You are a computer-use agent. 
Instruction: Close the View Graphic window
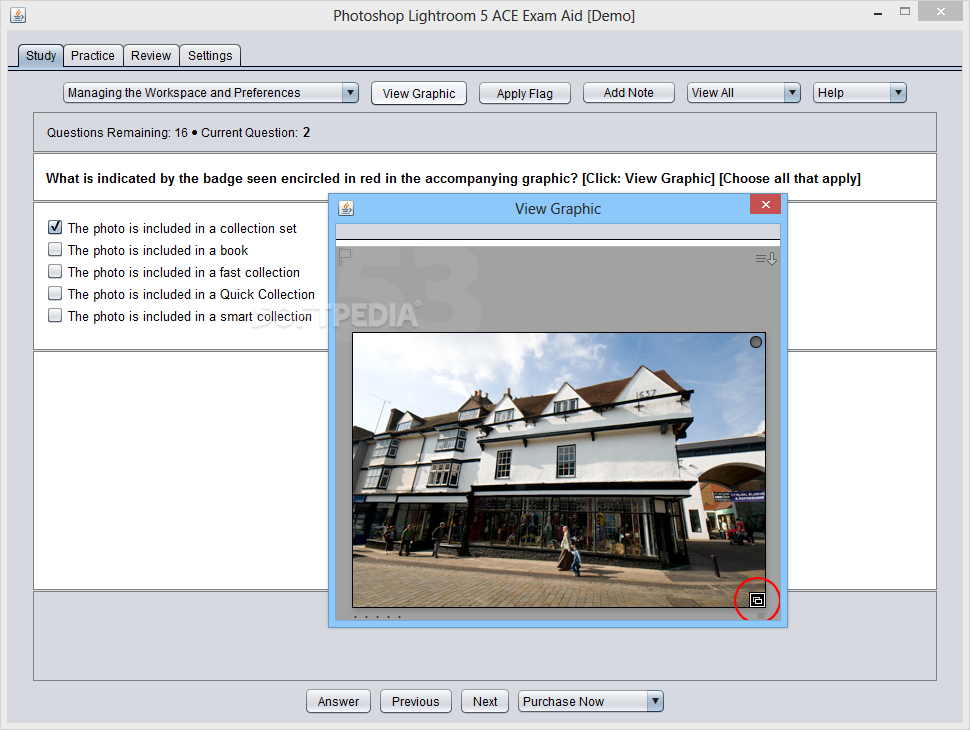coord(765,204)
